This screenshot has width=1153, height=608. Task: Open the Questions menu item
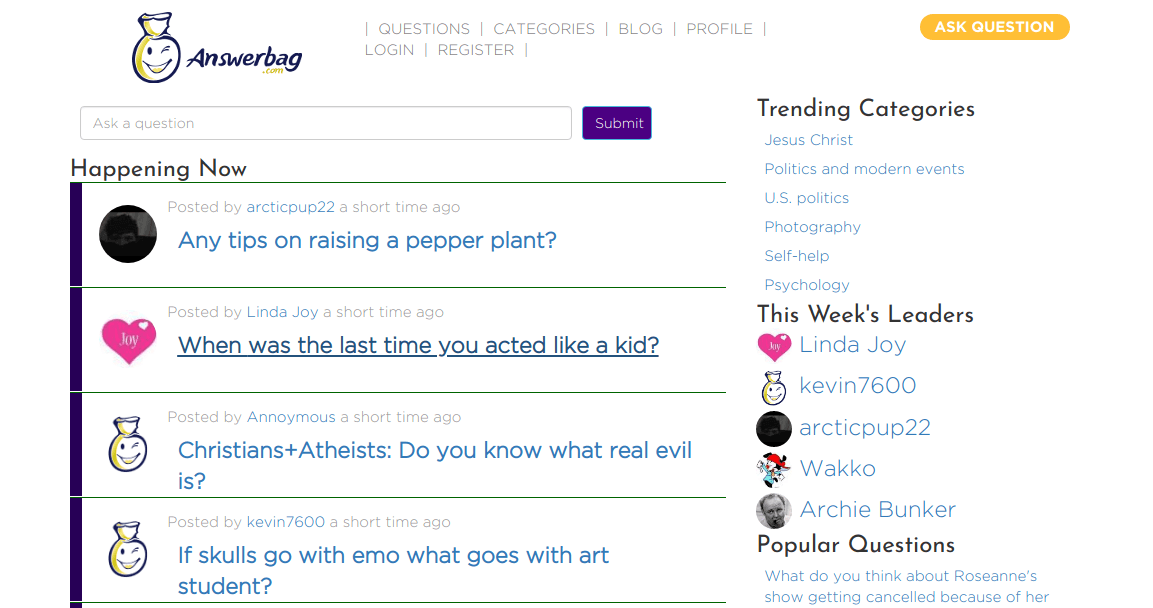point(424,29)
